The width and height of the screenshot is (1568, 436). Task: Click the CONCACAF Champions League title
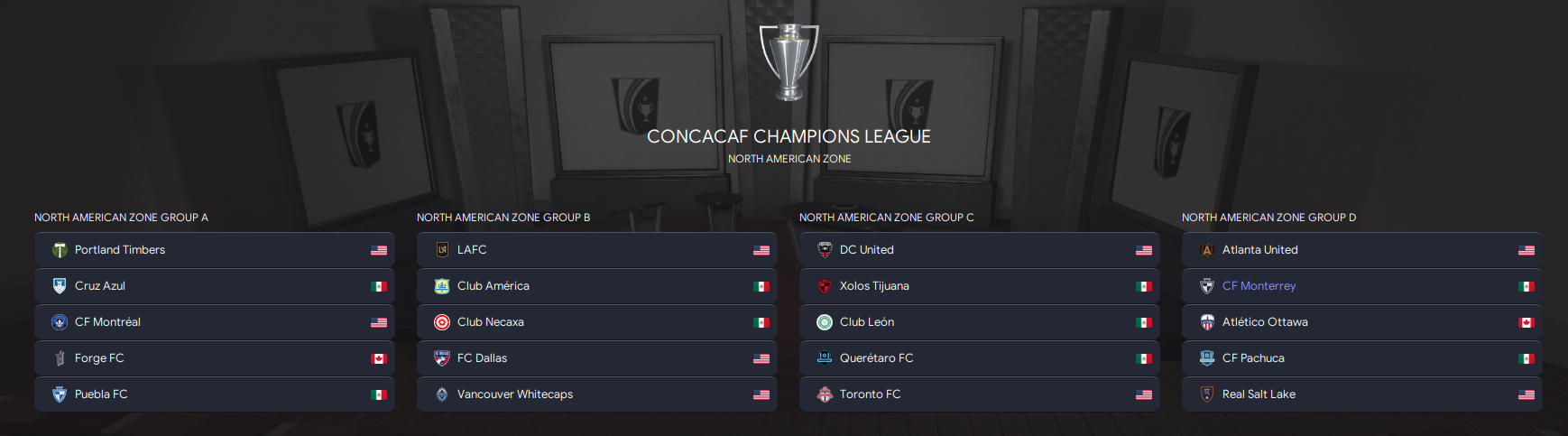pos(789,136)
